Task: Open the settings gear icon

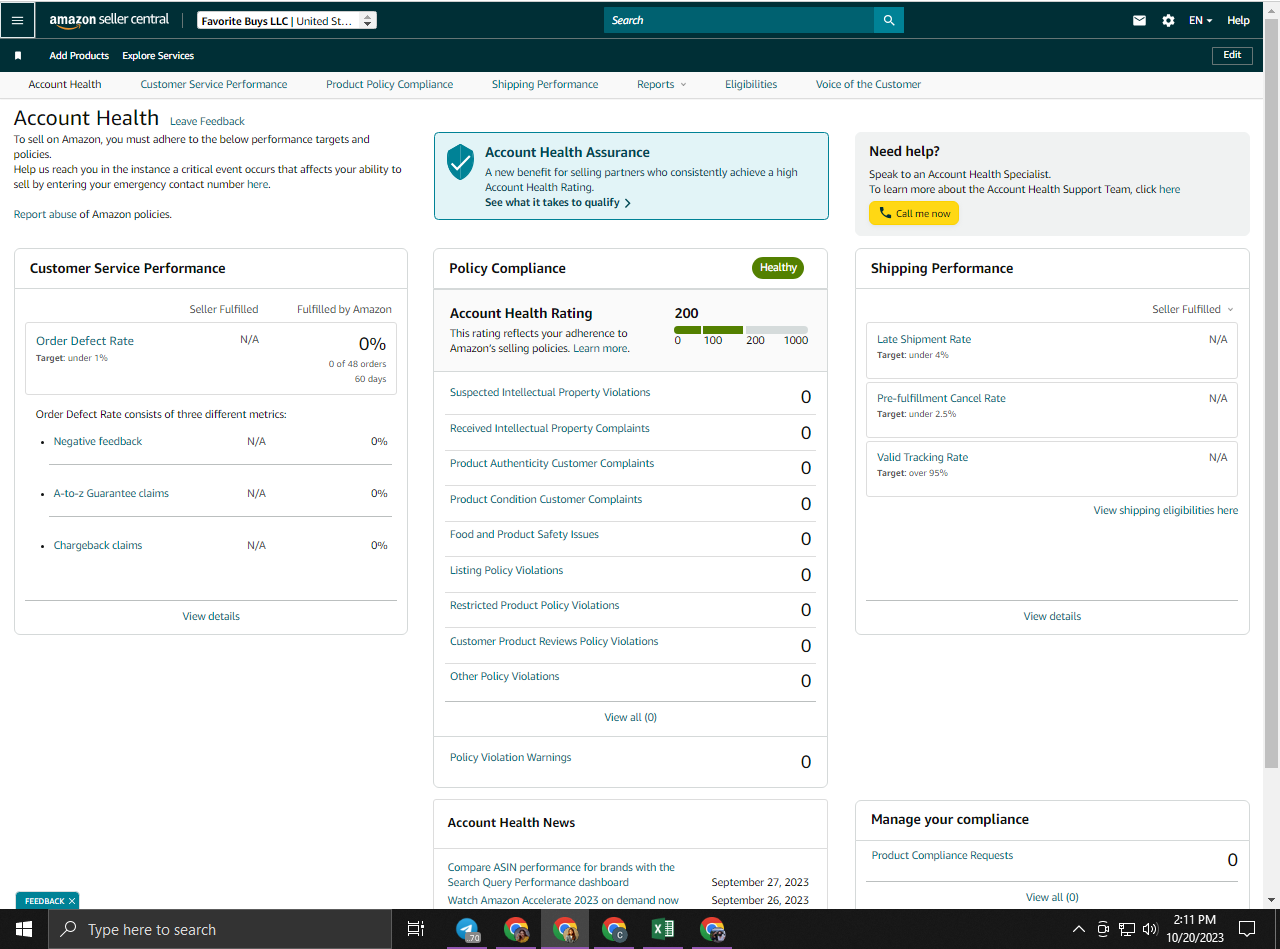Action: [1168, 20]
